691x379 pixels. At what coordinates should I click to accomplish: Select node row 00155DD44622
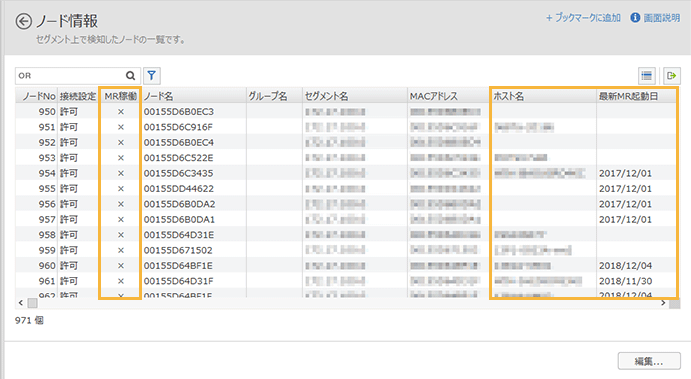(346, 189)
